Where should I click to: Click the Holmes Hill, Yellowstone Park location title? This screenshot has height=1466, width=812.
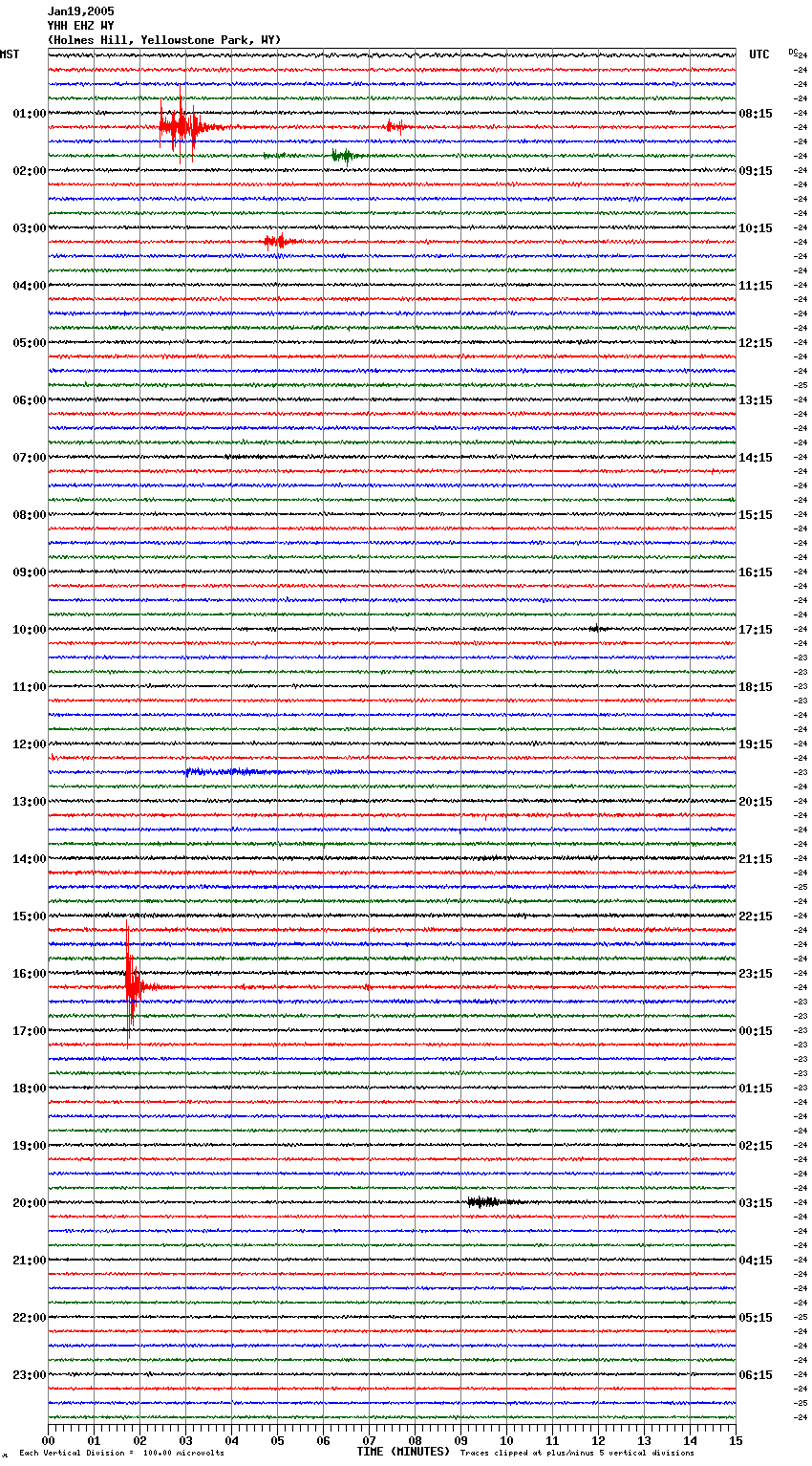(164, 40)
